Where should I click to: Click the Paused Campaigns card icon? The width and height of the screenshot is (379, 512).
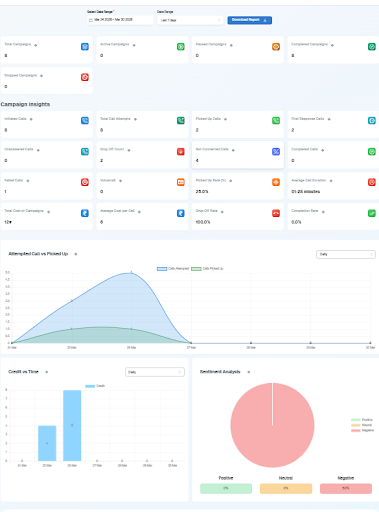pyautogui.click(x=276, y=47)
